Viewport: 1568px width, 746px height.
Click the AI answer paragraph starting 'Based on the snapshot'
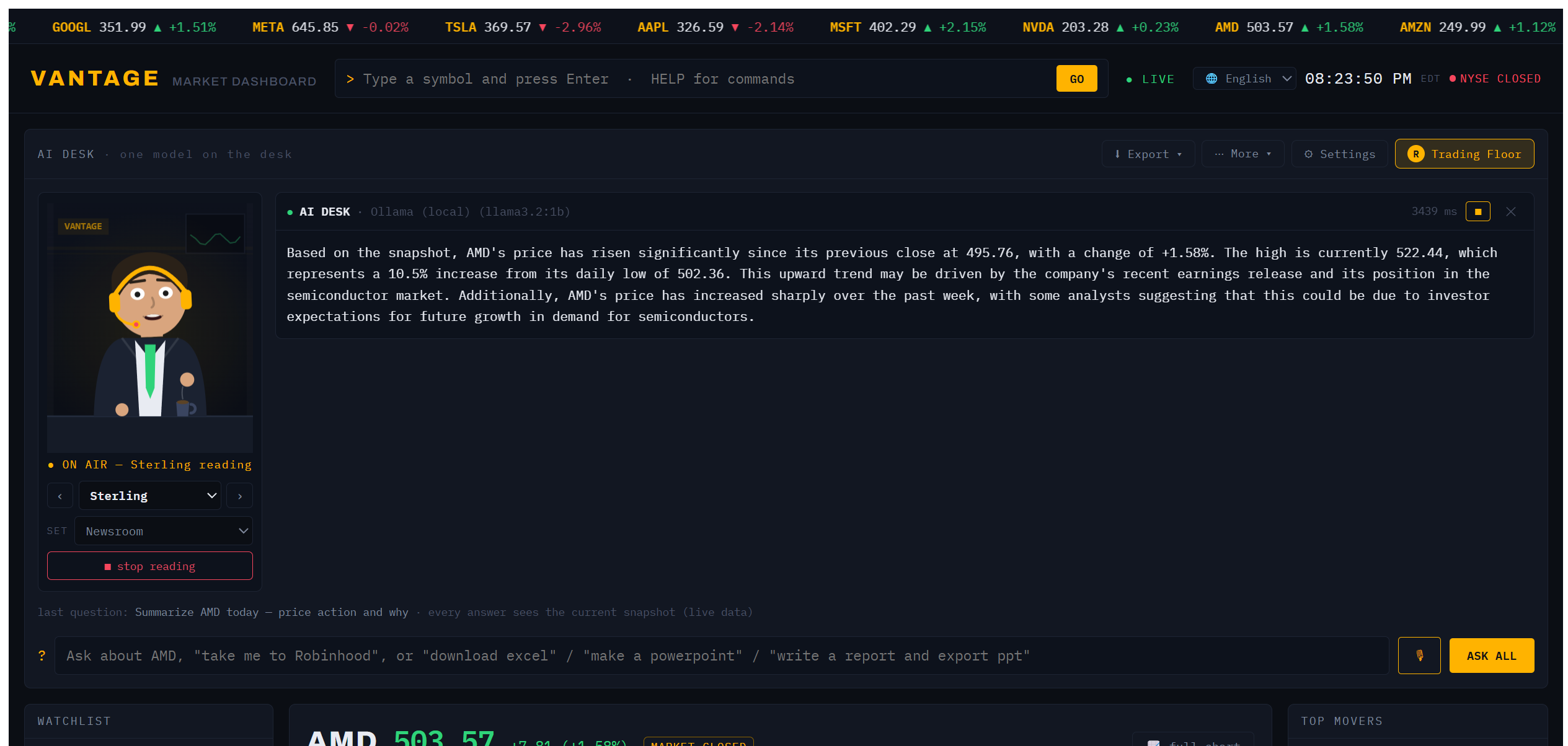click(892, 284)
